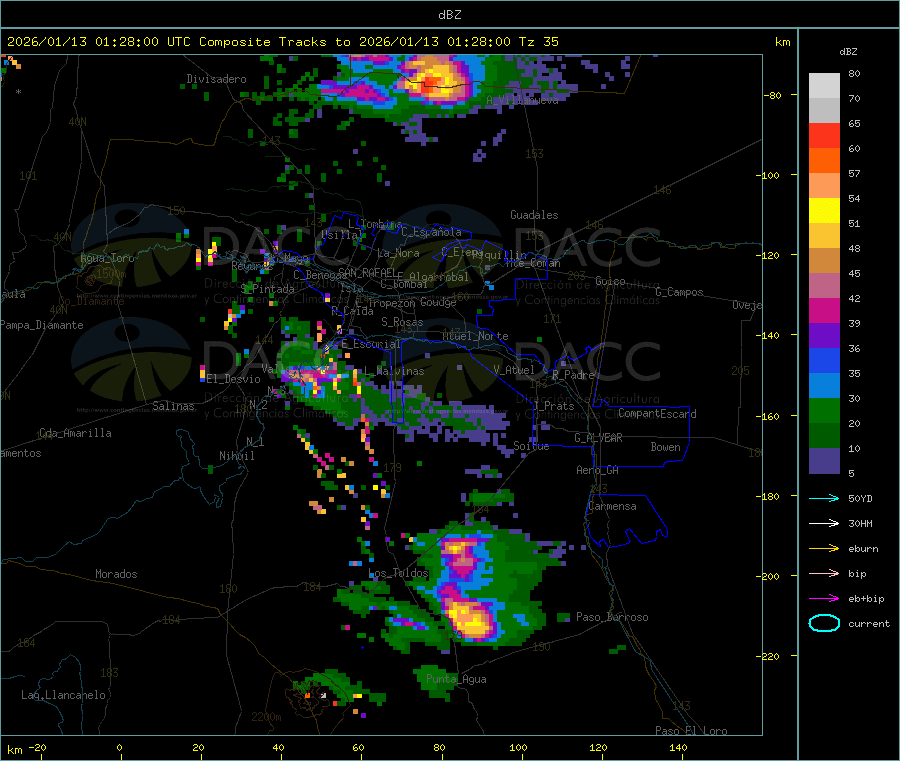Click the 'Bowen' map label

[665, 447]
